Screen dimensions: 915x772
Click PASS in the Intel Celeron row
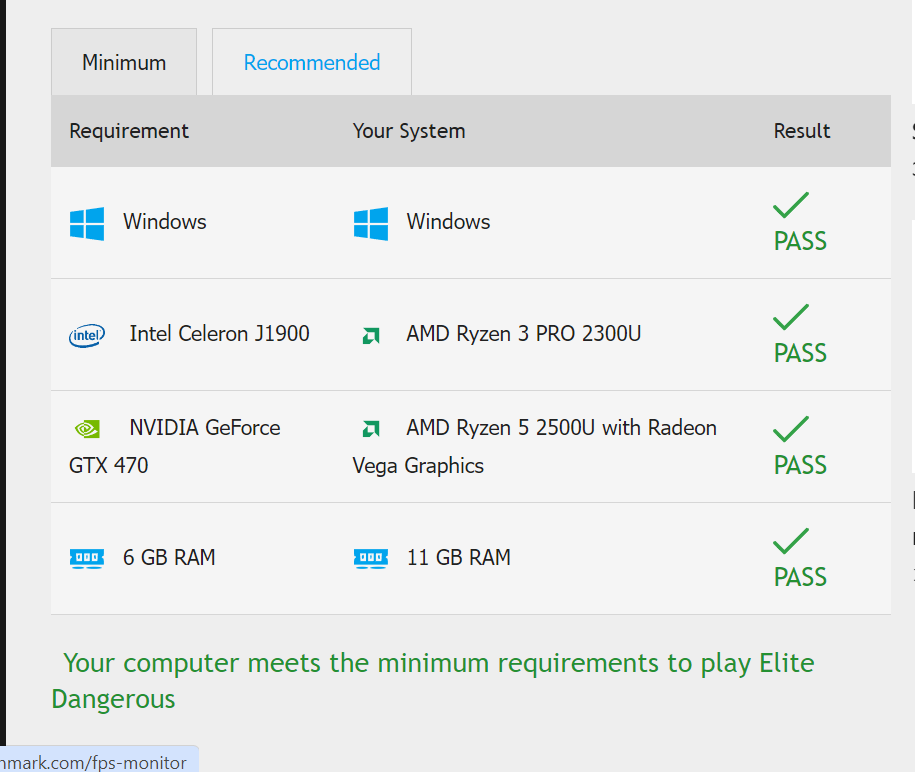click(800, 353)
